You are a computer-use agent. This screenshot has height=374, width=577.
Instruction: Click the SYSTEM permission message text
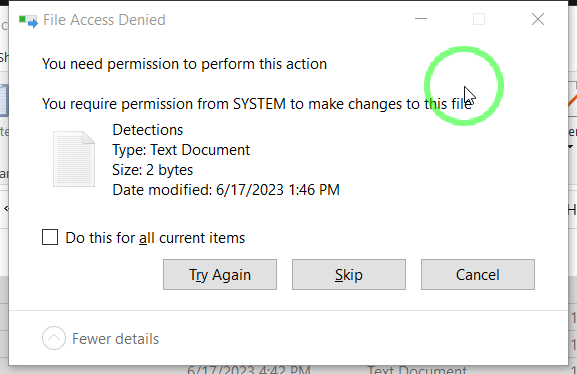click(x=256, y=104)
